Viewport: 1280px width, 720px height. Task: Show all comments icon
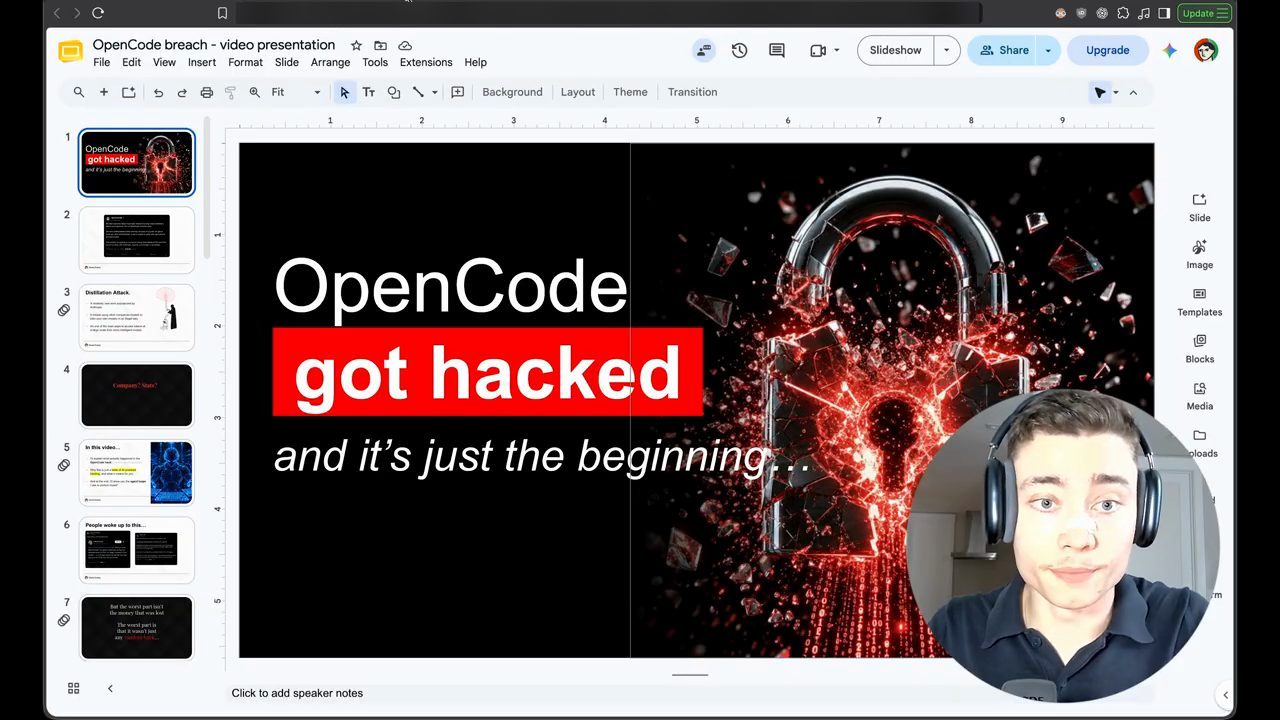776,50
